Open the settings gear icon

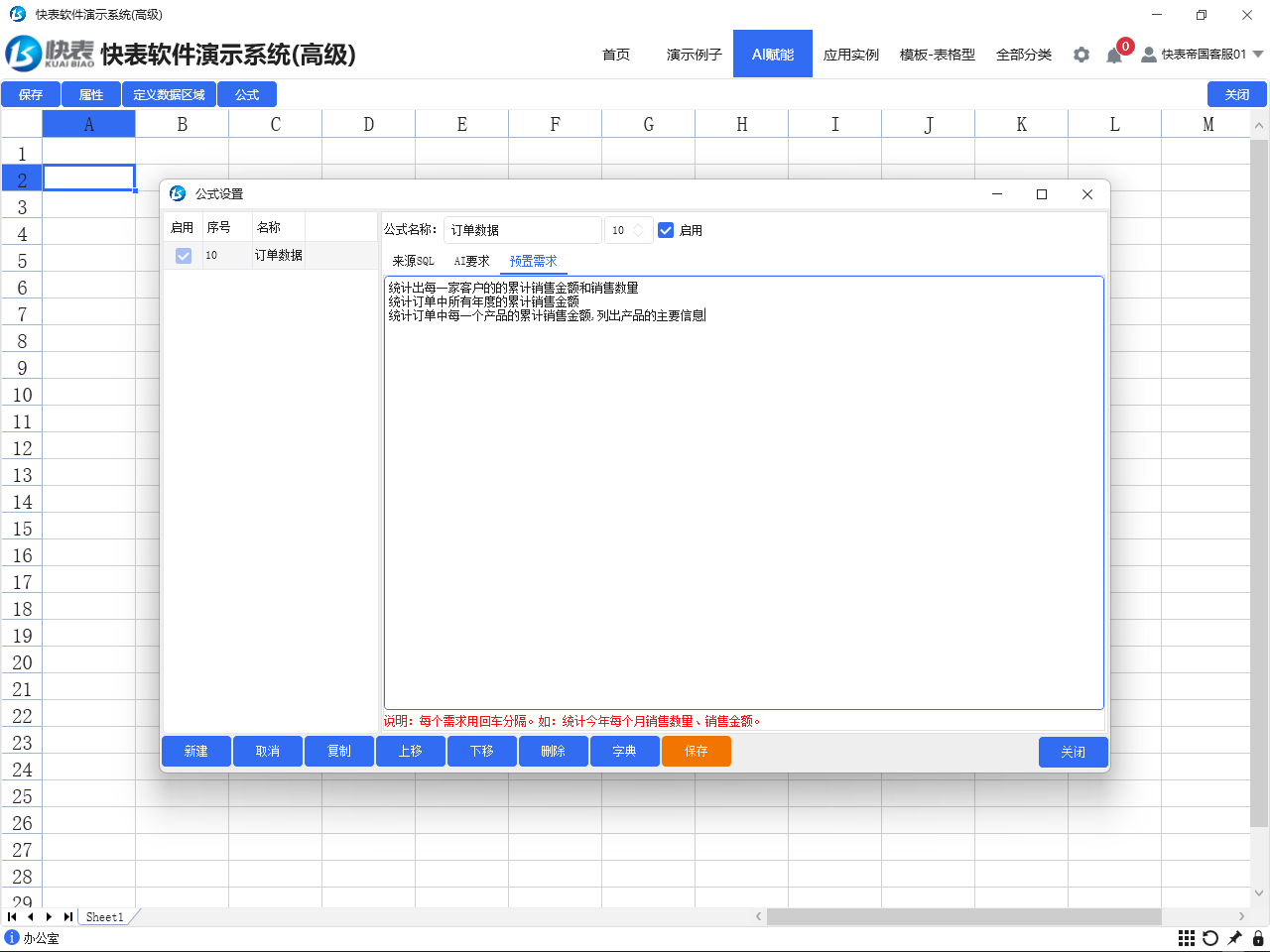pyautogui.click(x=1081, y=55)
